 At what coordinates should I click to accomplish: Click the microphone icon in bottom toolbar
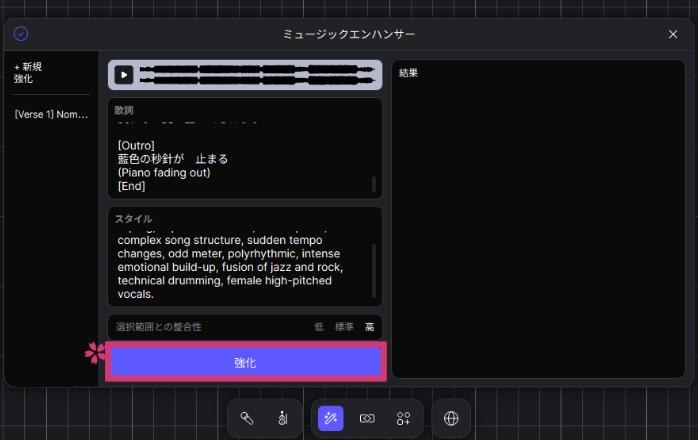click(x=246, y=418)
